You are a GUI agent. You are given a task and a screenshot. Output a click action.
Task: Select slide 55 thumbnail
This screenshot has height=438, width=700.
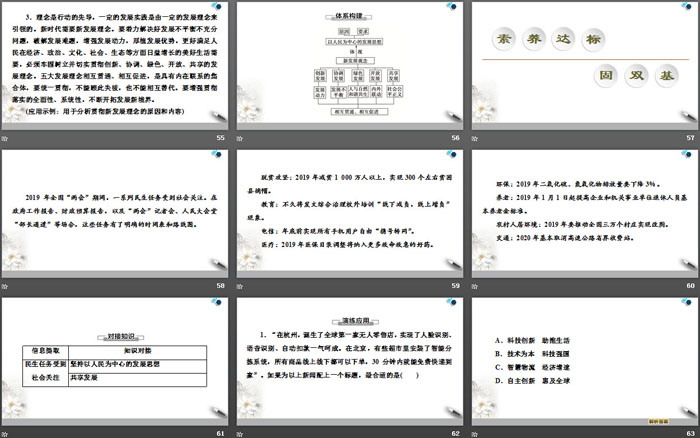116,65
